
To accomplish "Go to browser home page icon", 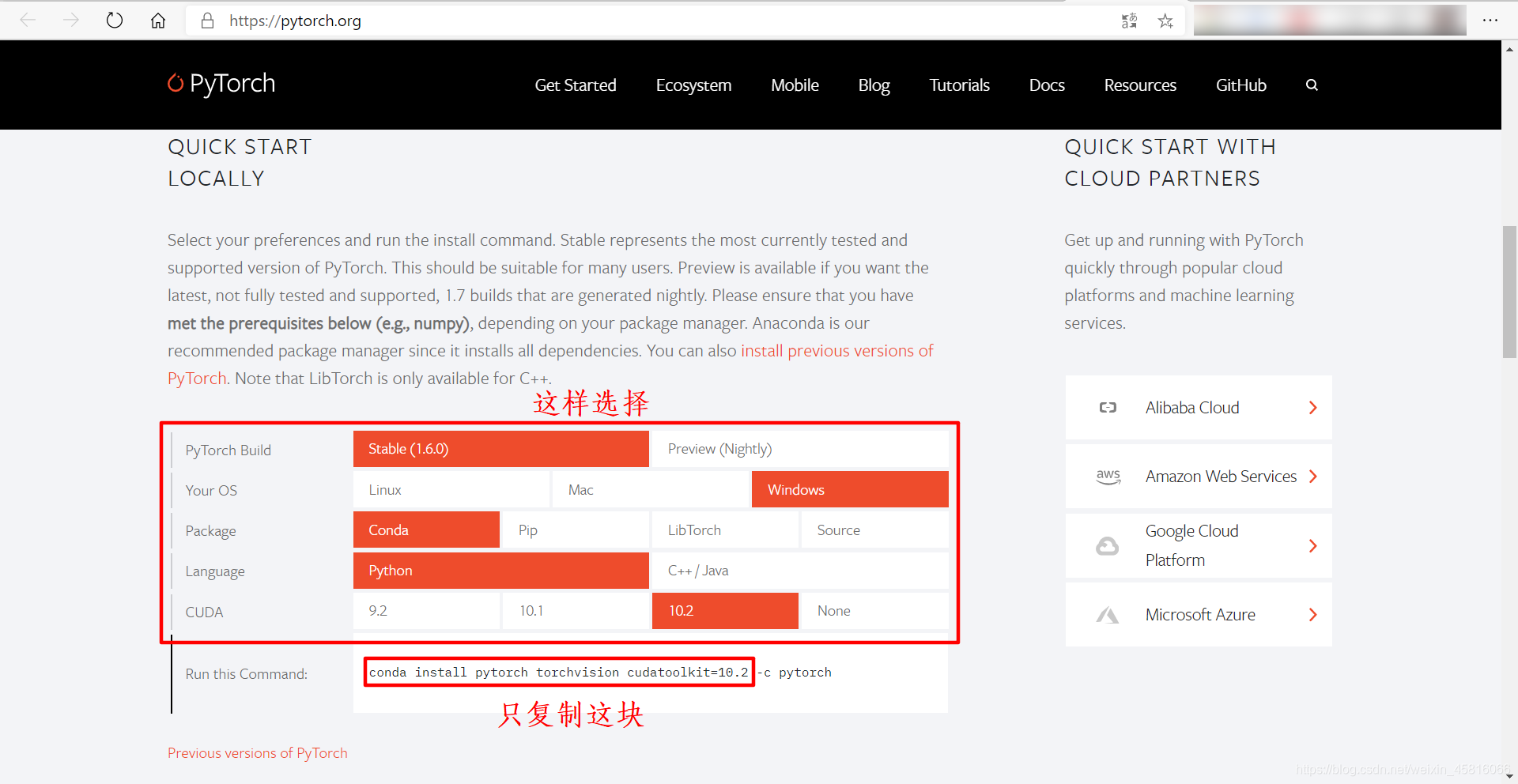I will [x=158, y=21].
